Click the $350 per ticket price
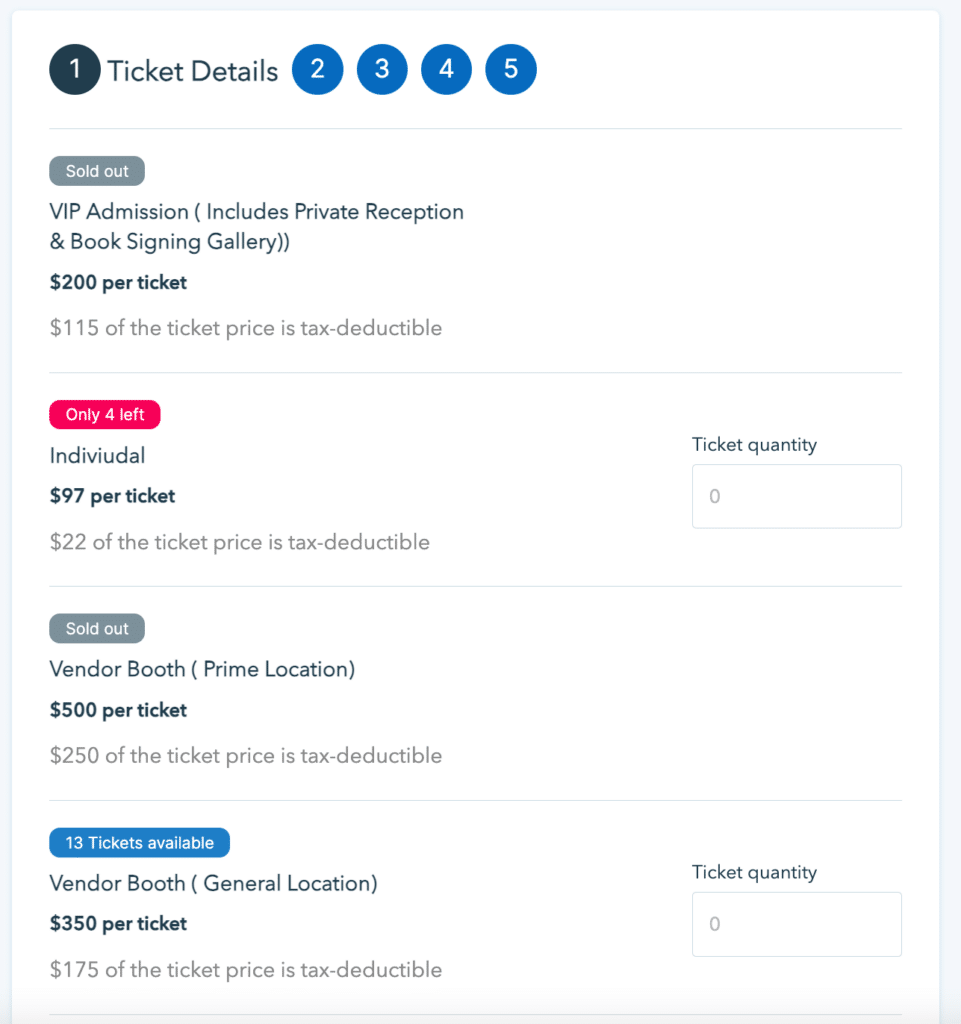This screenshot has width=961, height=1024. point(118,924)
